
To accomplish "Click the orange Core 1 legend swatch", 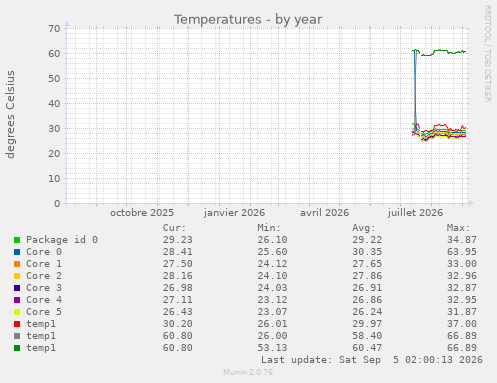I will click(17, 264).
